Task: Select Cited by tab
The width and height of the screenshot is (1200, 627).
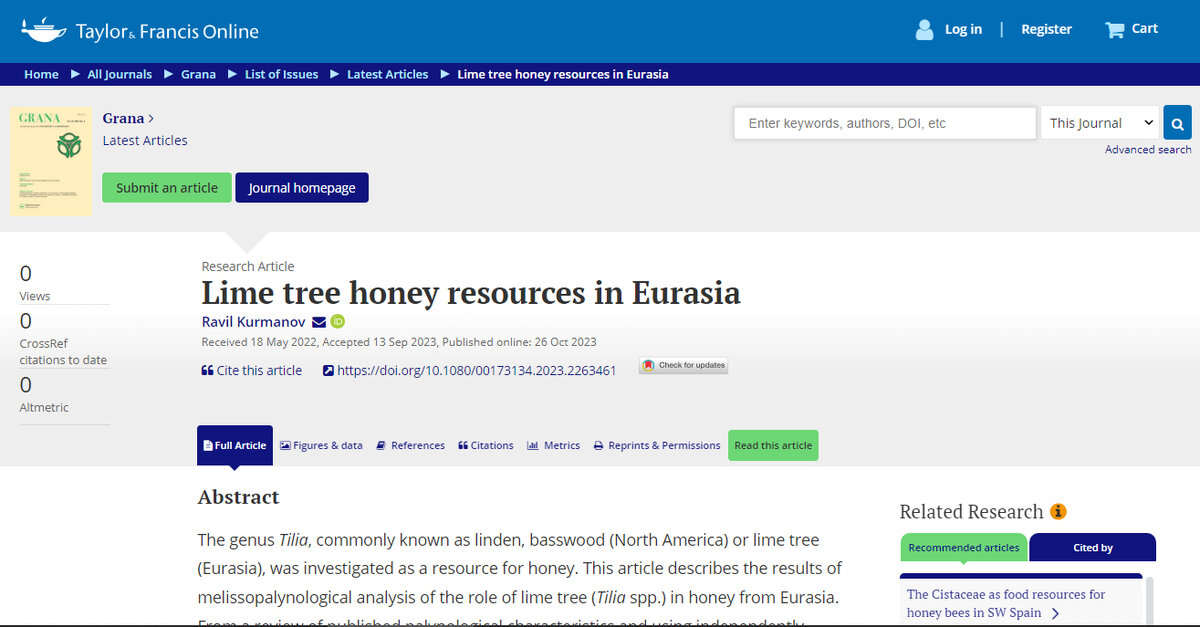Action: (1093, 547)
